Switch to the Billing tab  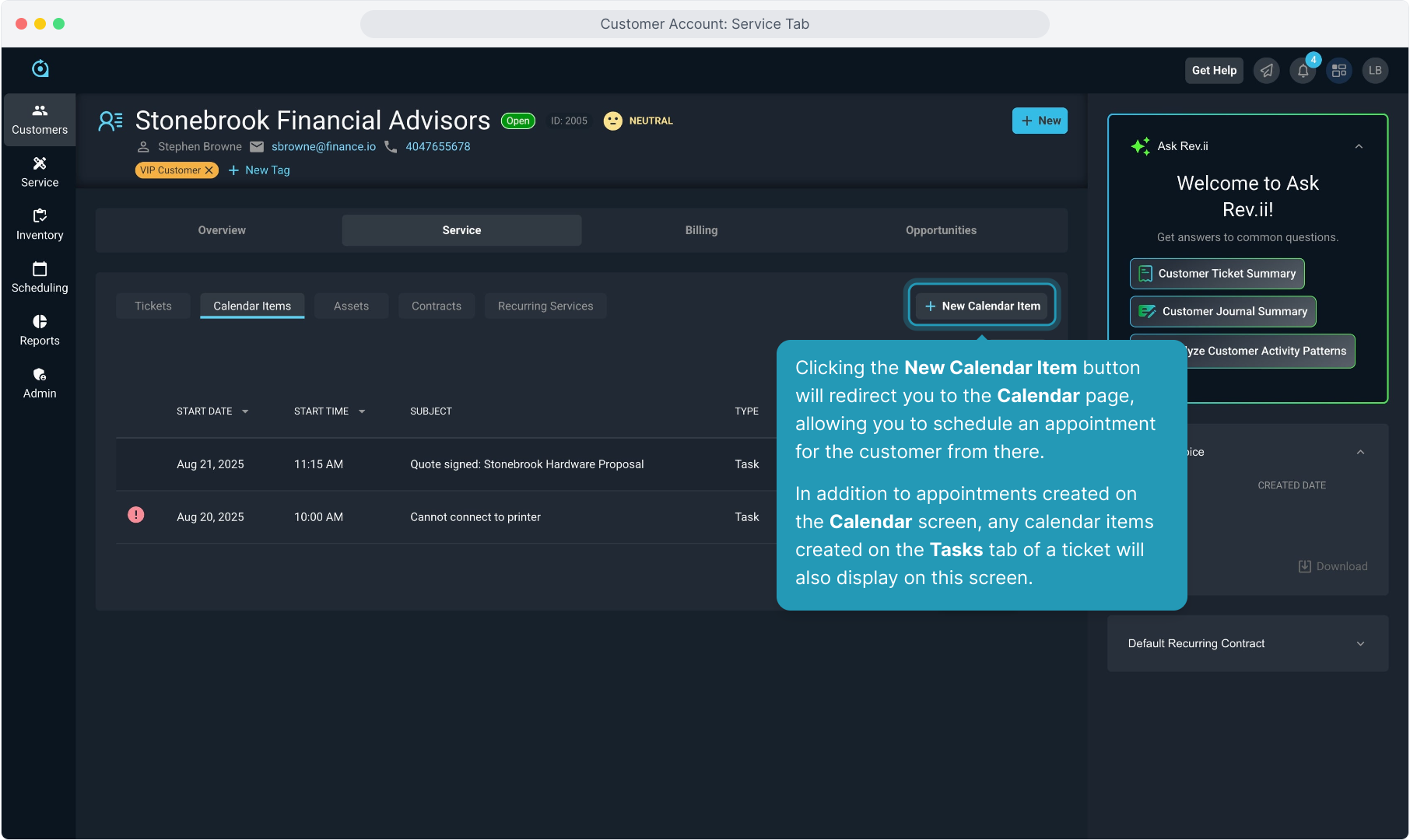coord(701,230)
